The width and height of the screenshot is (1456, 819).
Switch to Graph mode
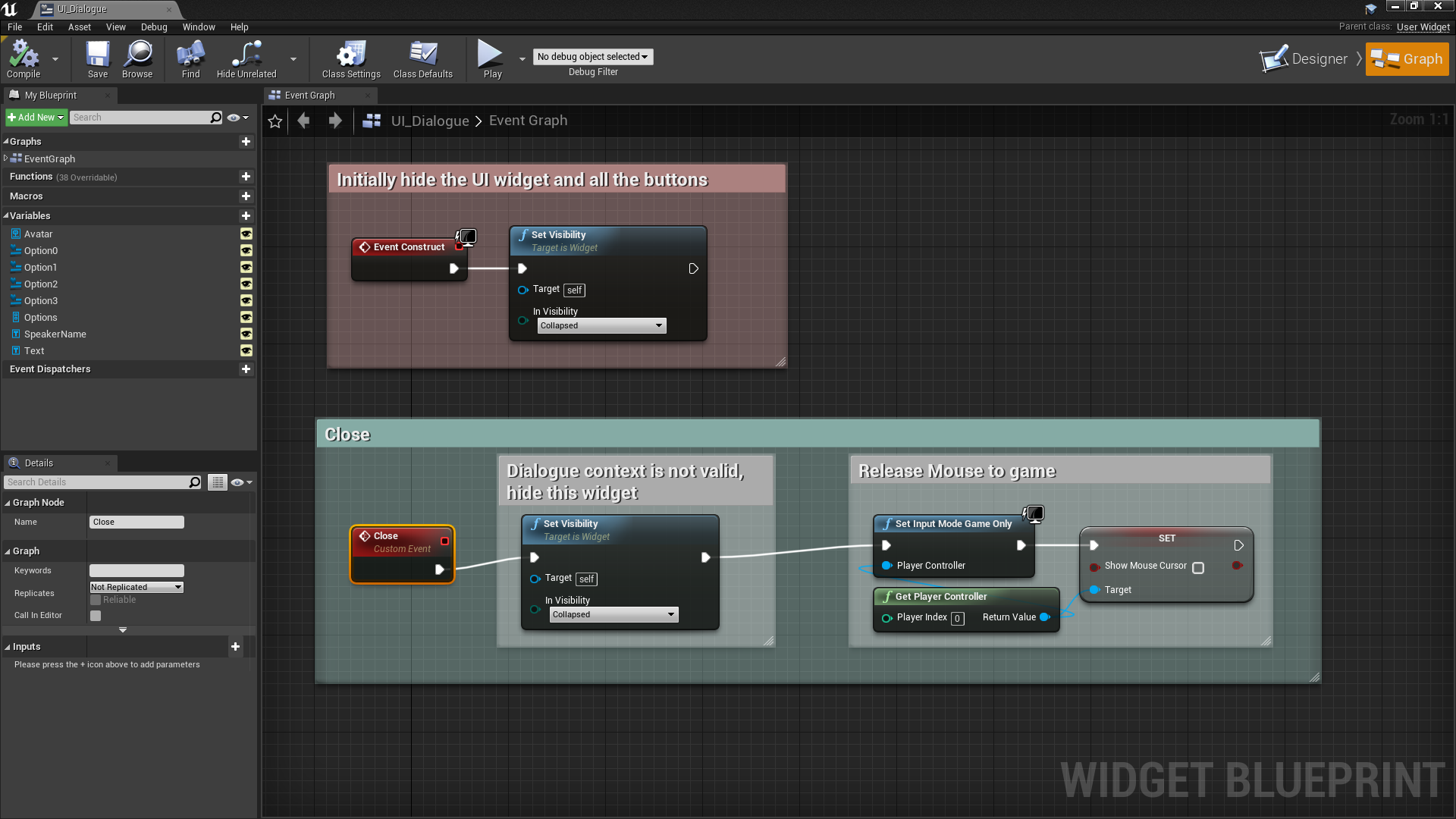(x=1407, y=59)
